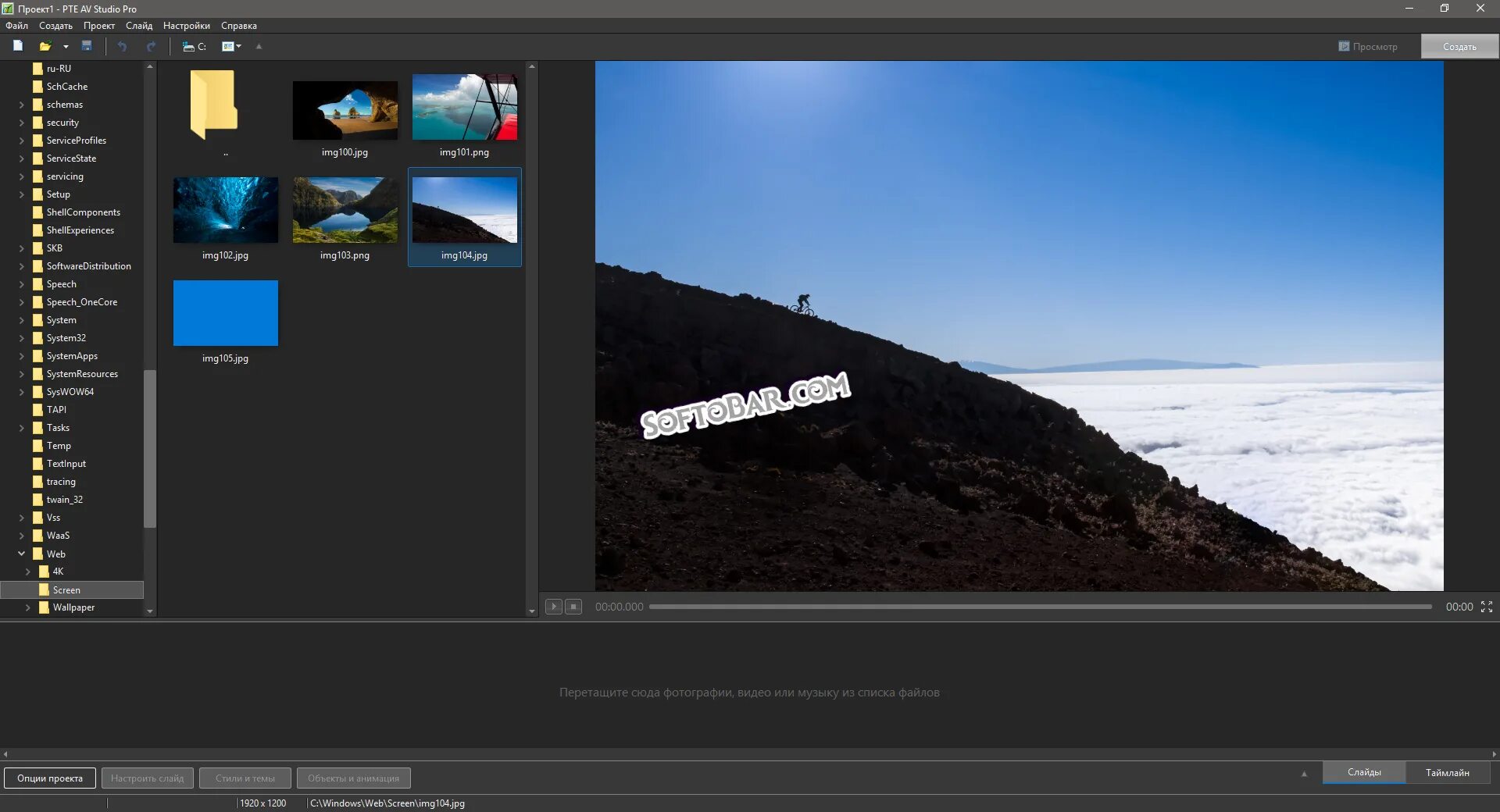The width and height of the screenshot is (1500, 812).
Task: Expand the Speech folder
Action: pos(21,284)
